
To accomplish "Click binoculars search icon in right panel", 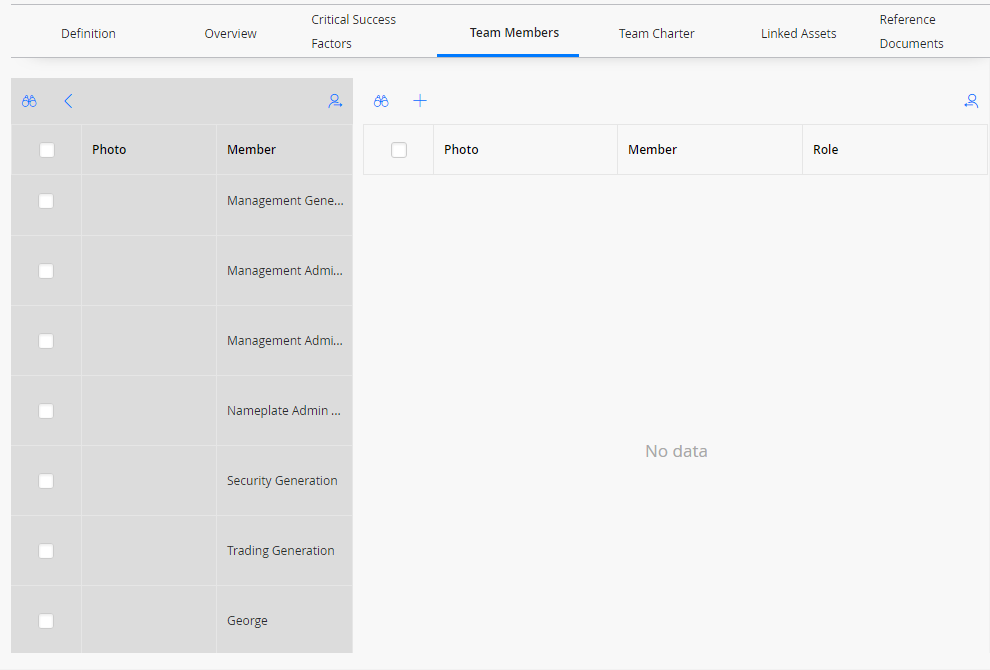I will (381, 101).
